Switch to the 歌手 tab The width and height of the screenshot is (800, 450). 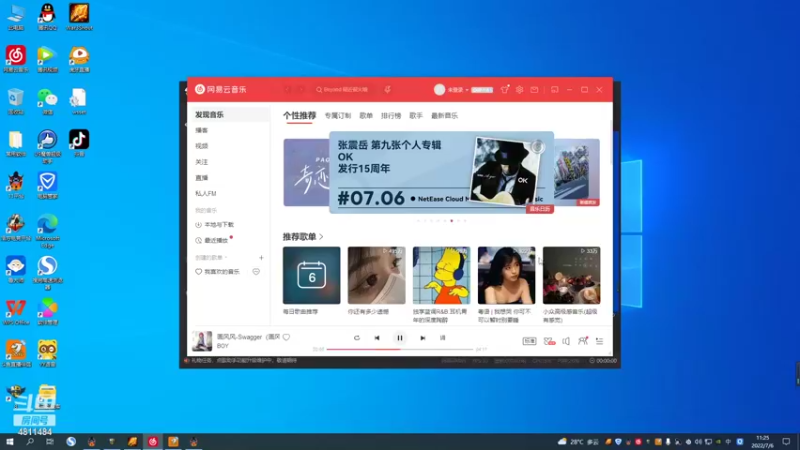(x=416, y=116)
